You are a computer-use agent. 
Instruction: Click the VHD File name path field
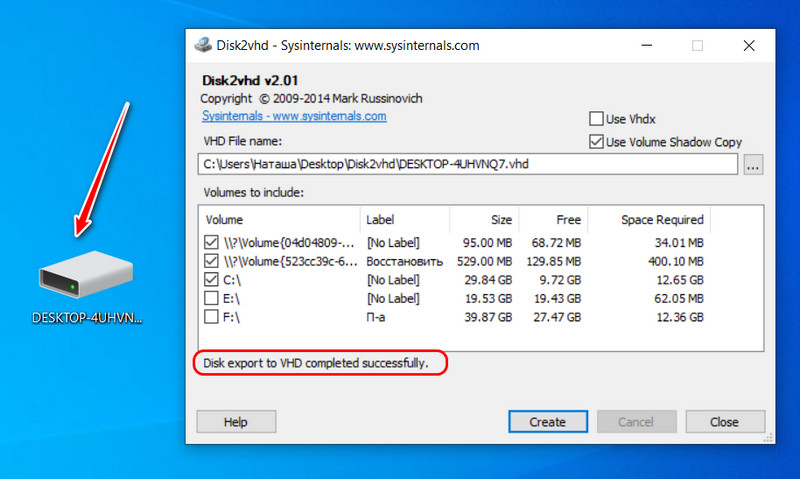(468, 164)
